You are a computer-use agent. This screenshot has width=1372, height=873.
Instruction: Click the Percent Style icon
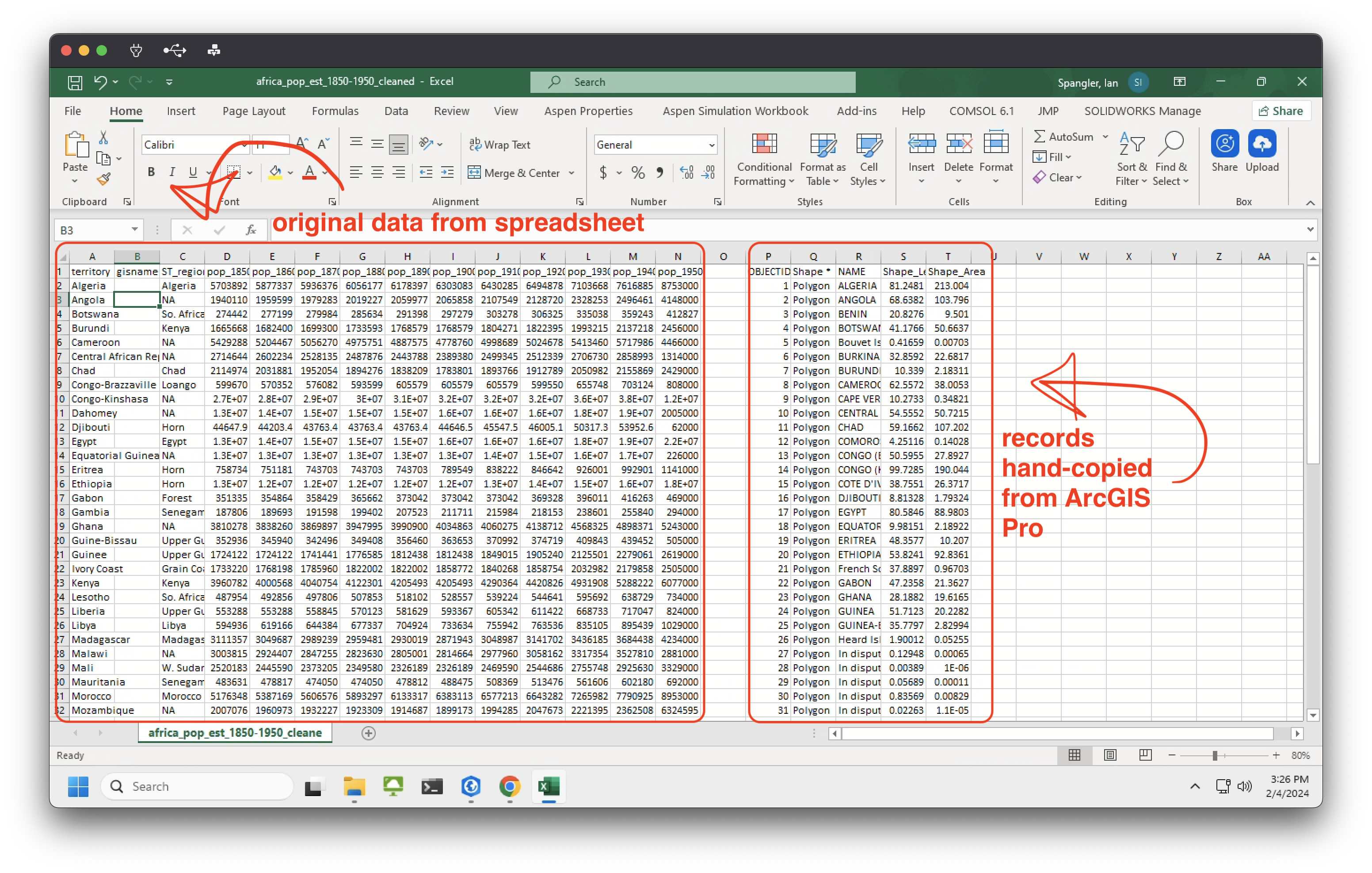[637, 173]
